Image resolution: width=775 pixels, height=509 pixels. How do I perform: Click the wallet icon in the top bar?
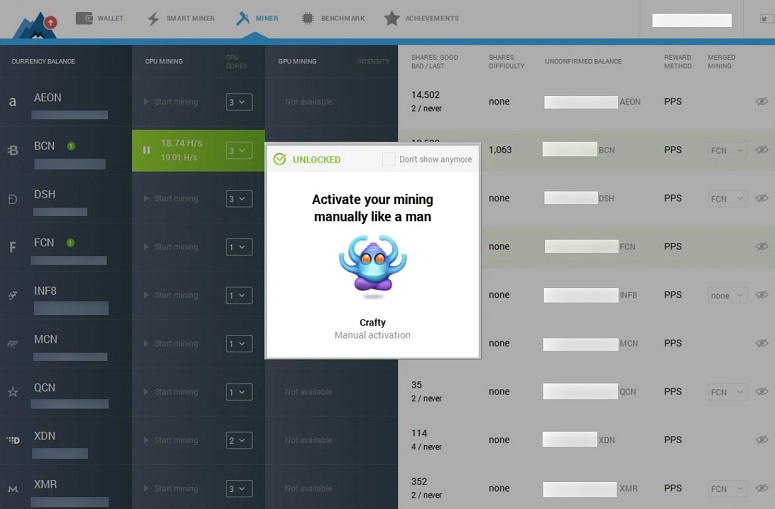84,18
